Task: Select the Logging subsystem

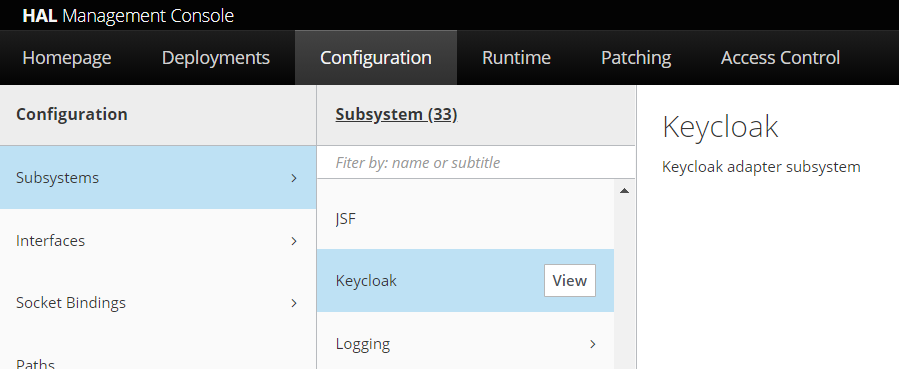Action: point(465,344)
